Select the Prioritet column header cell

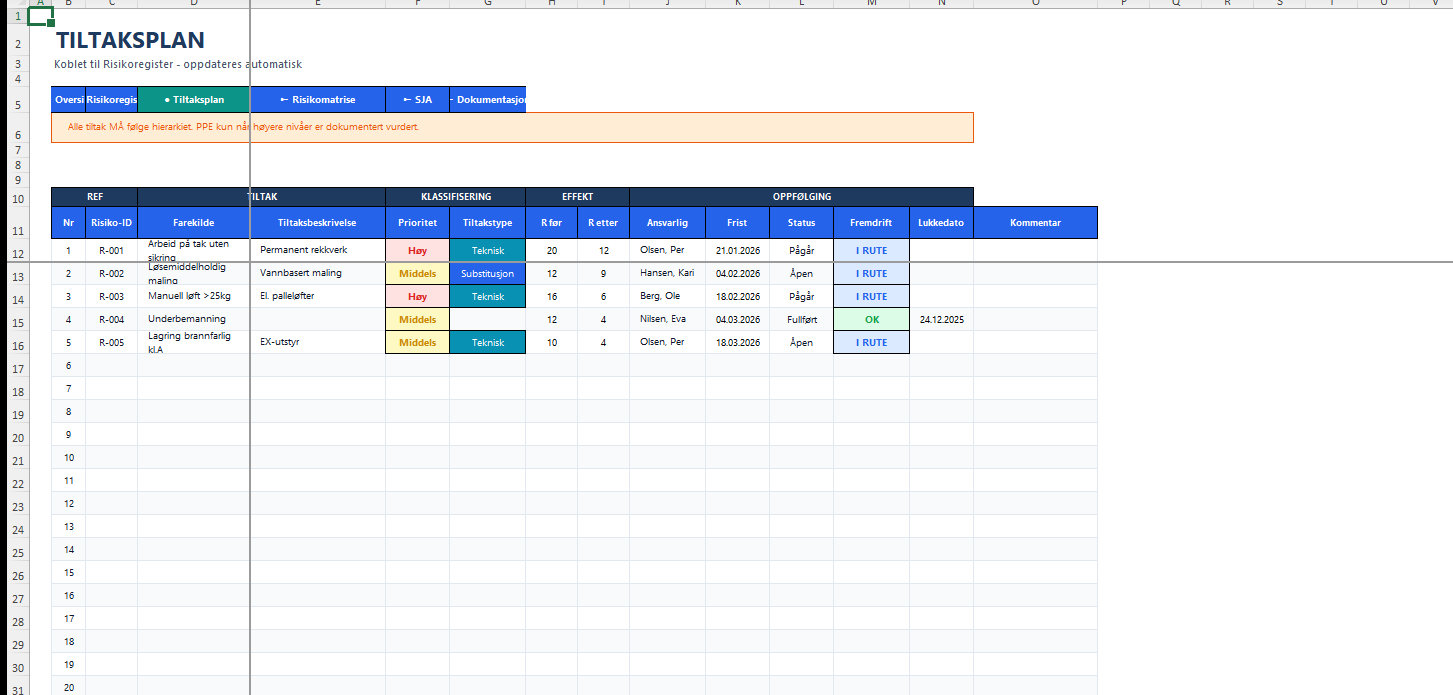pyautogui.click(x=417, y=223)
